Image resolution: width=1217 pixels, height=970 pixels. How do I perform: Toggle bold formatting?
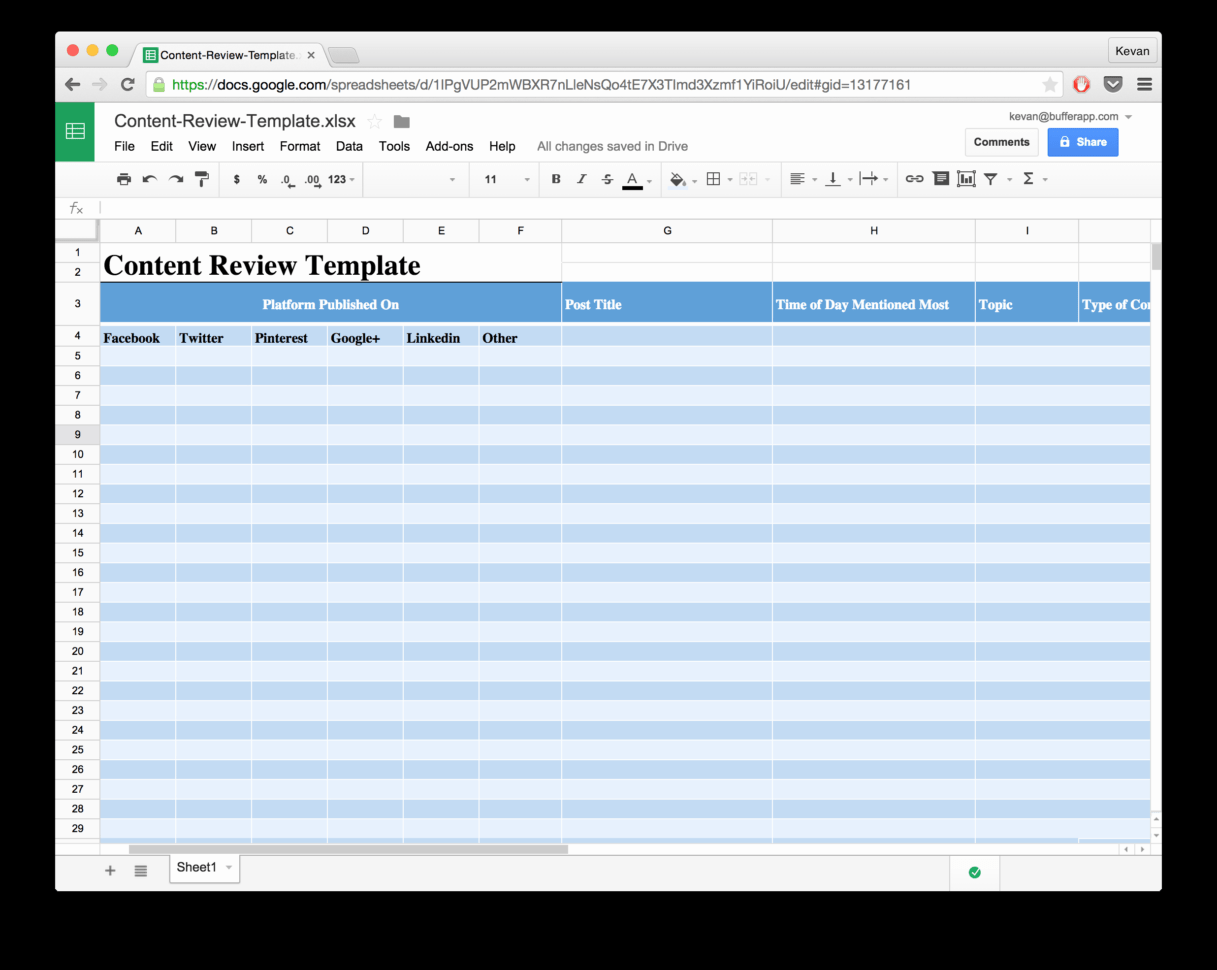click(x=556, y=179)
